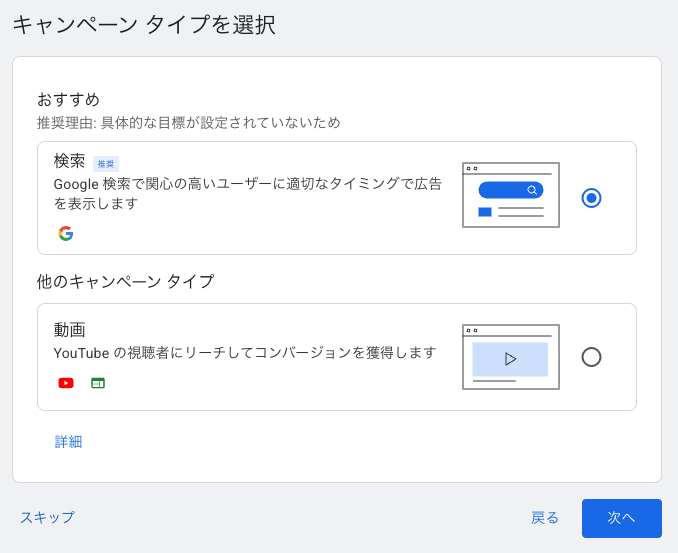Click the 推奨 badge next to 検索
Screen dimensions: 678x553
(106, 163)
